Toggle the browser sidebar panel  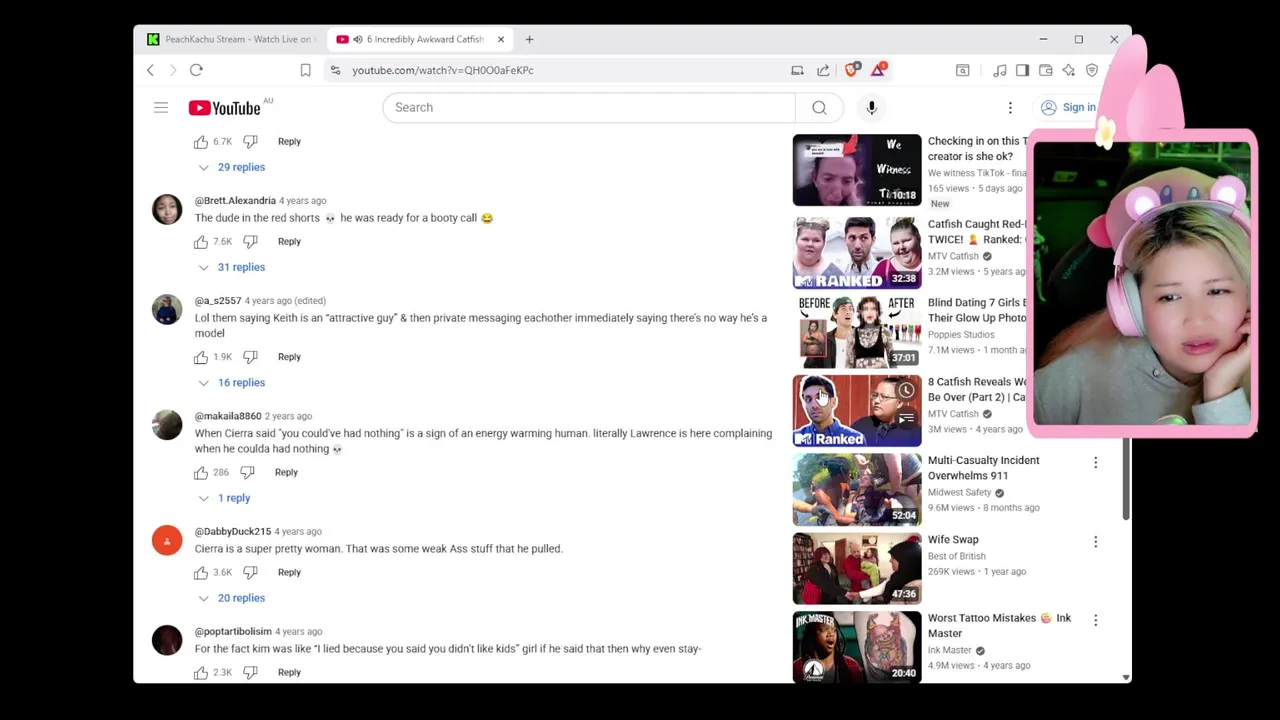pos(1022,70)
